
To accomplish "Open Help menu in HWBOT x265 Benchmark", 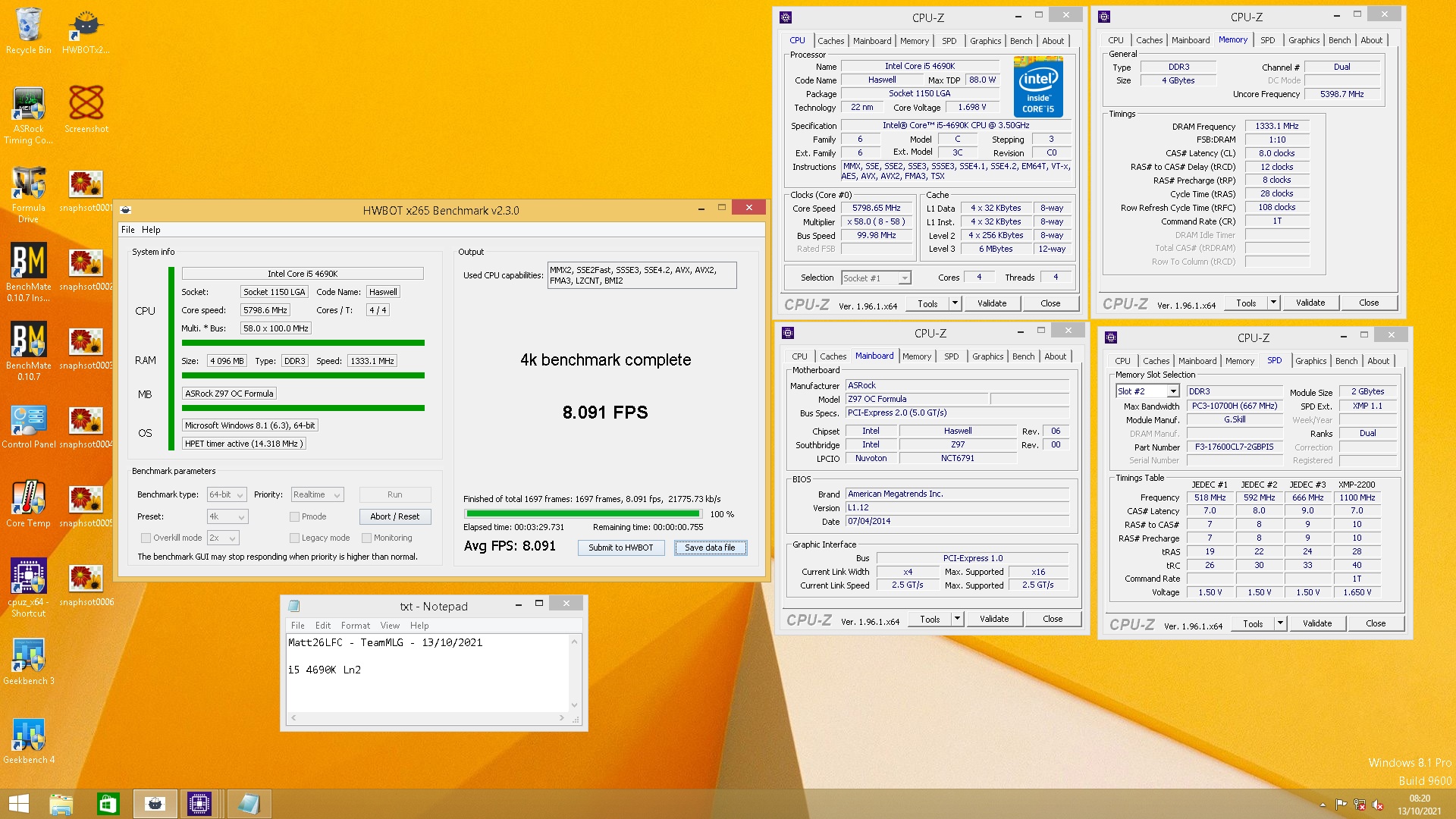I will pyautogui.click(x=151, y=230).
